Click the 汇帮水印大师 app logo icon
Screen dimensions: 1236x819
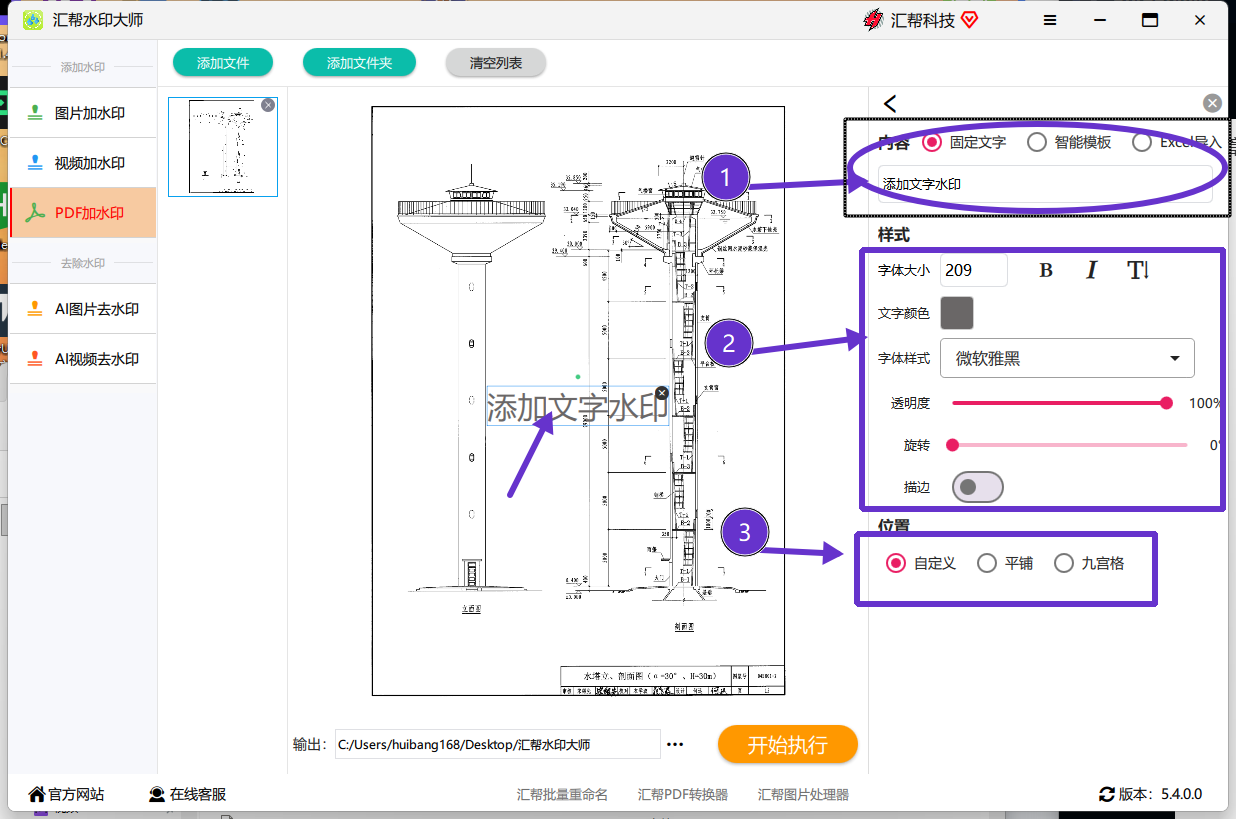click(33, 19)
